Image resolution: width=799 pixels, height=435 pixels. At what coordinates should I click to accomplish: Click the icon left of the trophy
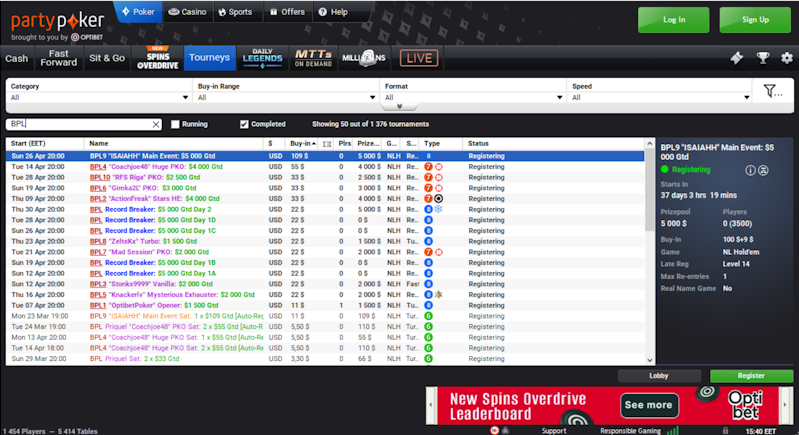tap(737, 58)
